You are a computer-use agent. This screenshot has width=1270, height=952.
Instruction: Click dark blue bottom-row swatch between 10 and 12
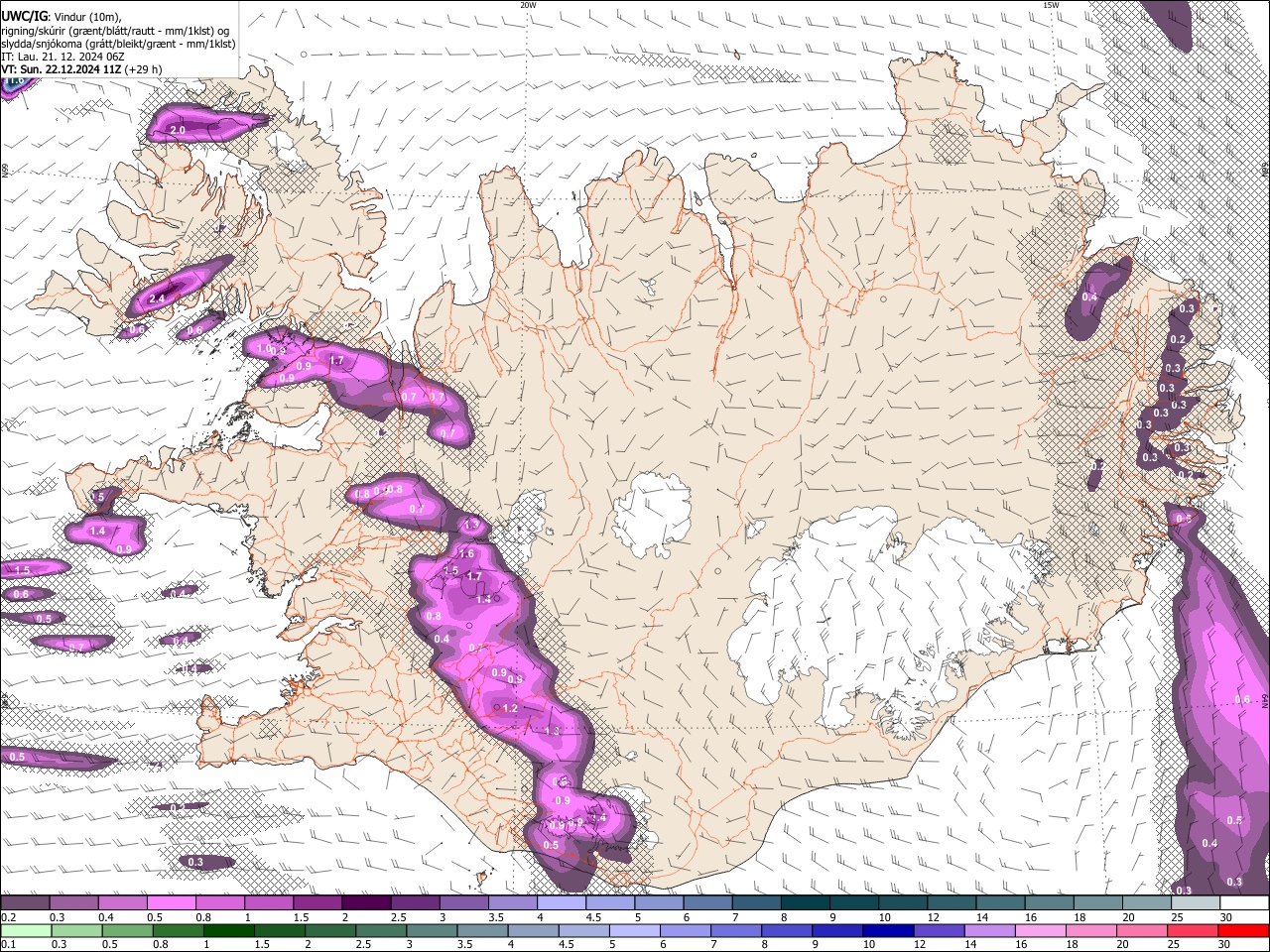(886, 930)
